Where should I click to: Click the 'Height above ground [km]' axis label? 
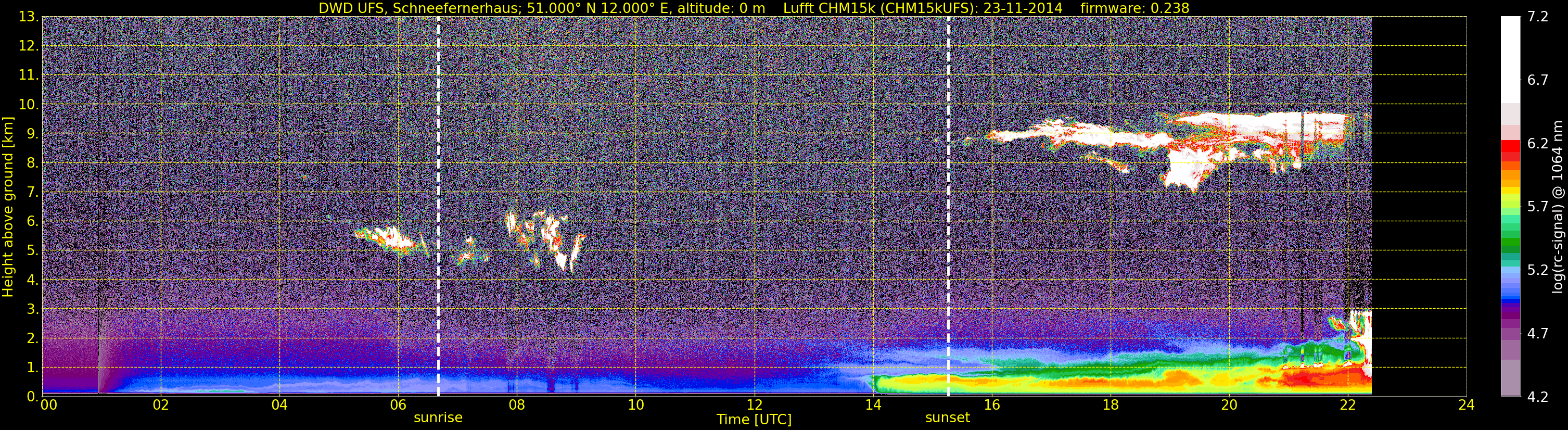pos(8,207)
